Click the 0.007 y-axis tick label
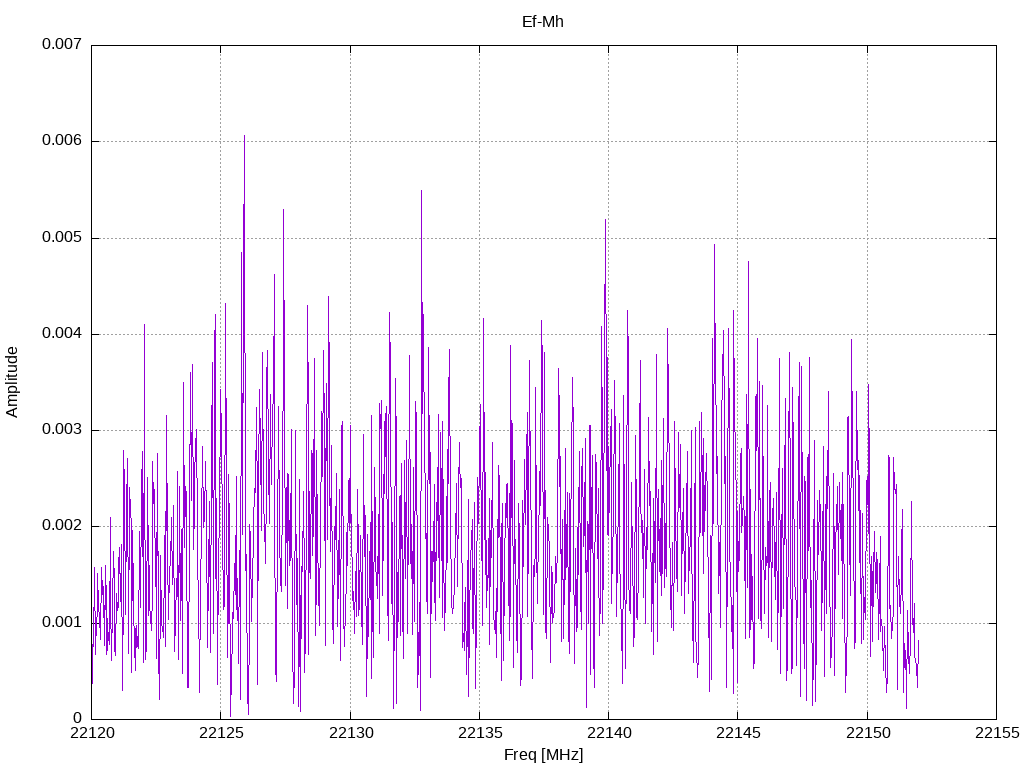Screen dimensions: 1024x768 click(x=62, y=44)
